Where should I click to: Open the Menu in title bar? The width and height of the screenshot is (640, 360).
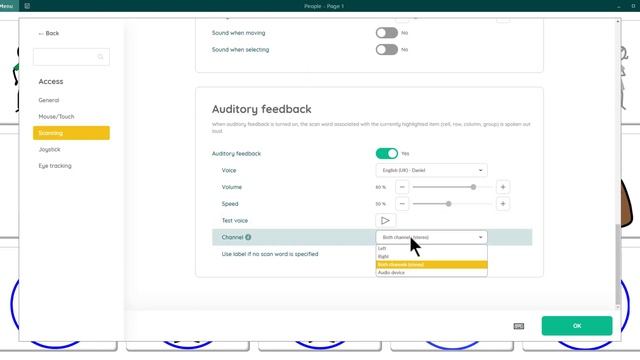pos(7,6)
